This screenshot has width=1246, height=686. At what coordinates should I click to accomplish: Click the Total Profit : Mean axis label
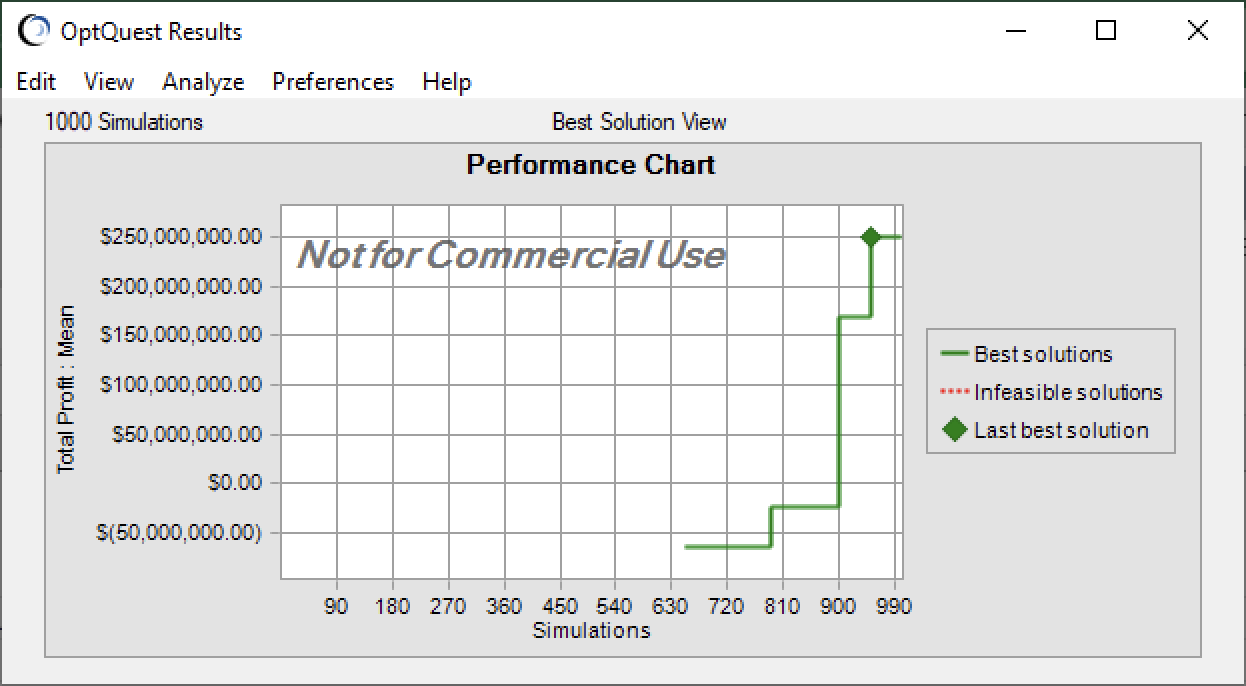[67, 390]
